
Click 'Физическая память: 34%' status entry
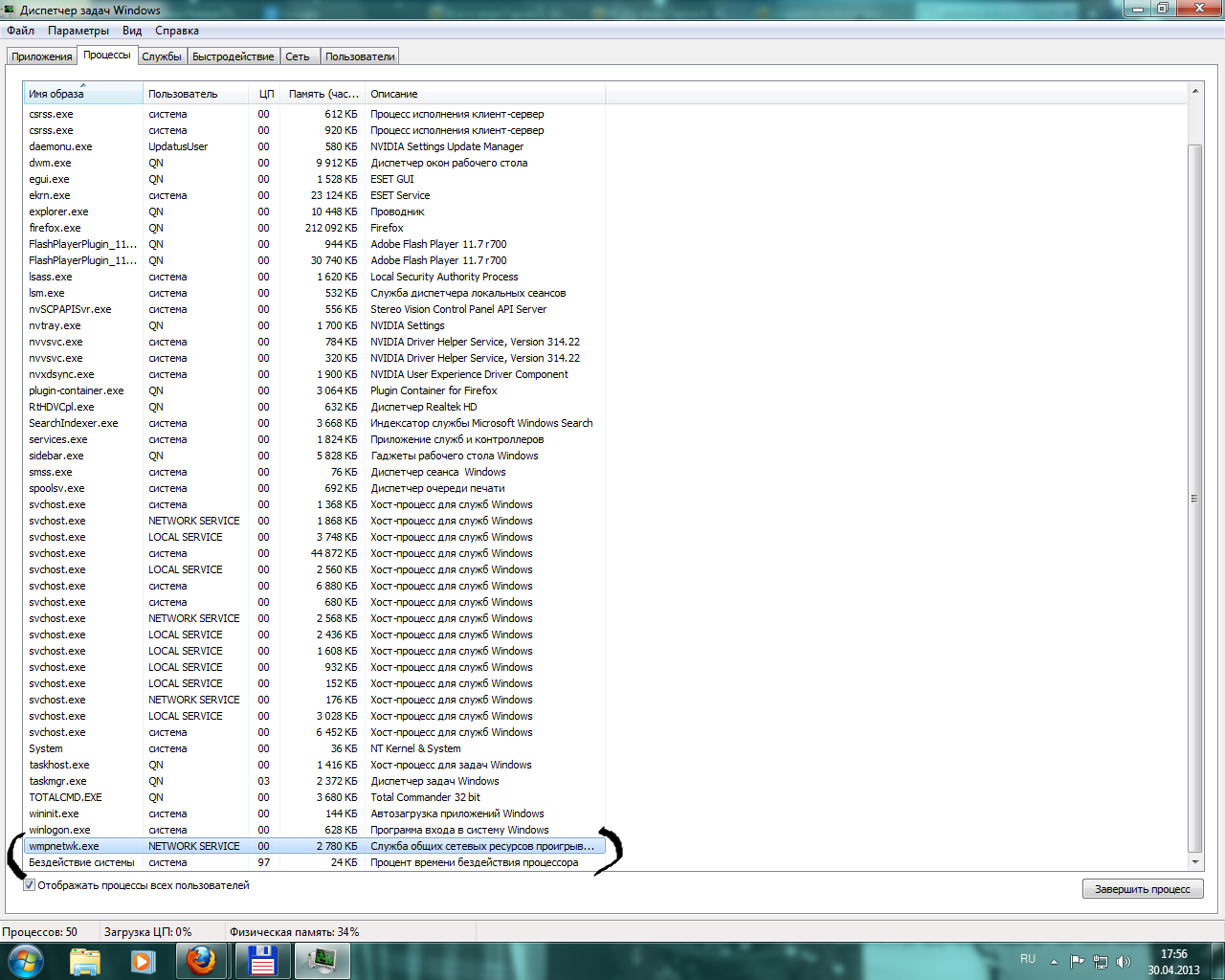tap(294, 931)
